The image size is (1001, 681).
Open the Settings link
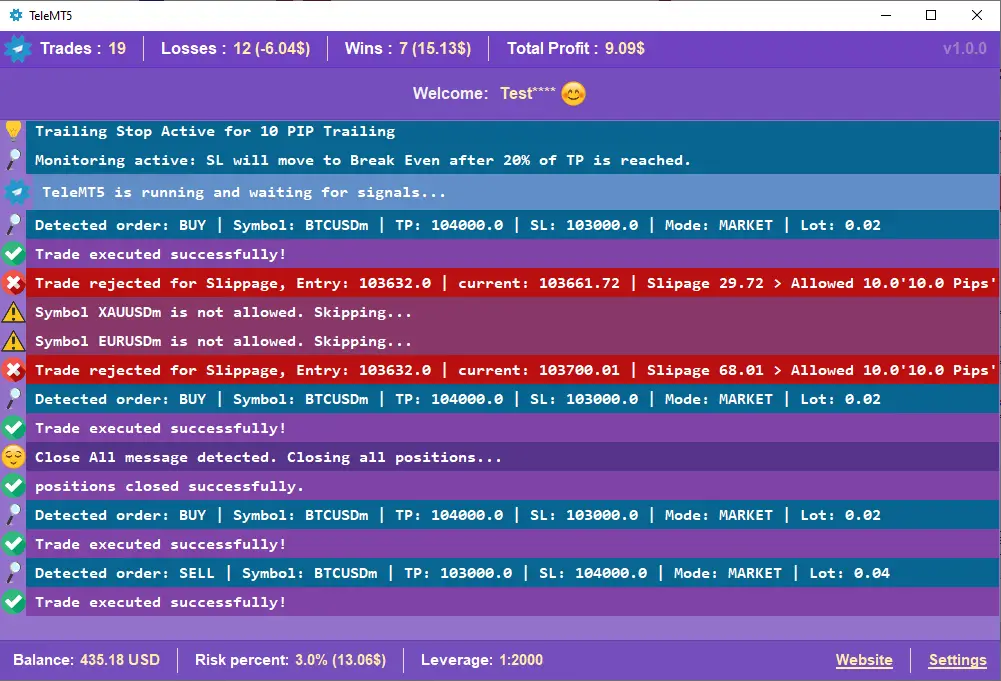[x=957, y=660]
